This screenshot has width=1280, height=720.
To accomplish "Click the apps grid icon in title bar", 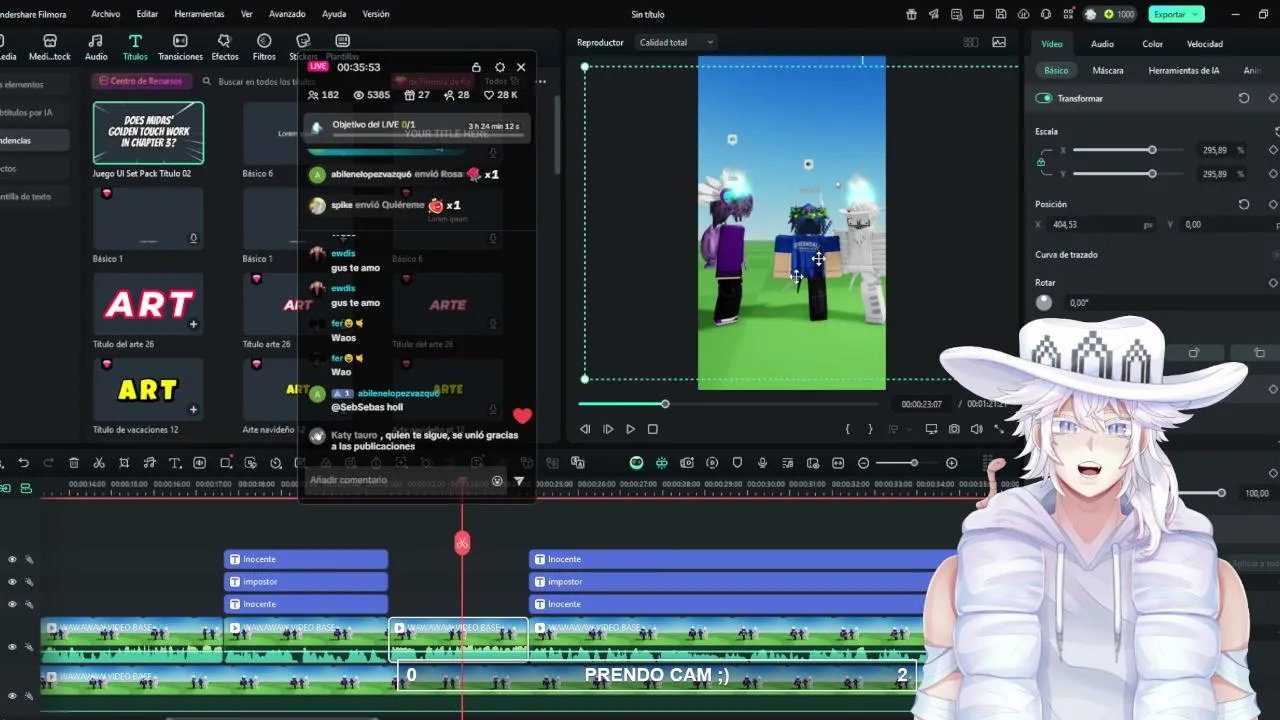I will coord(1068,14).
